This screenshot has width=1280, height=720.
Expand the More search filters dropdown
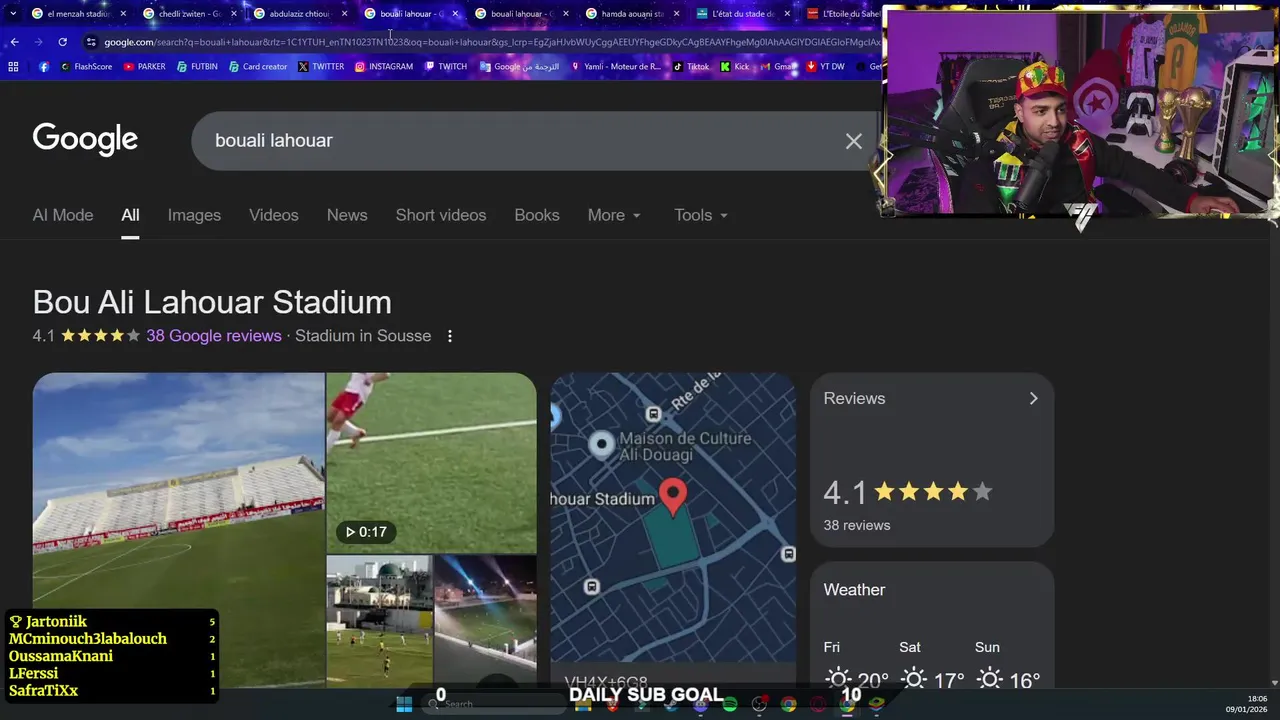tap(614, 215)
